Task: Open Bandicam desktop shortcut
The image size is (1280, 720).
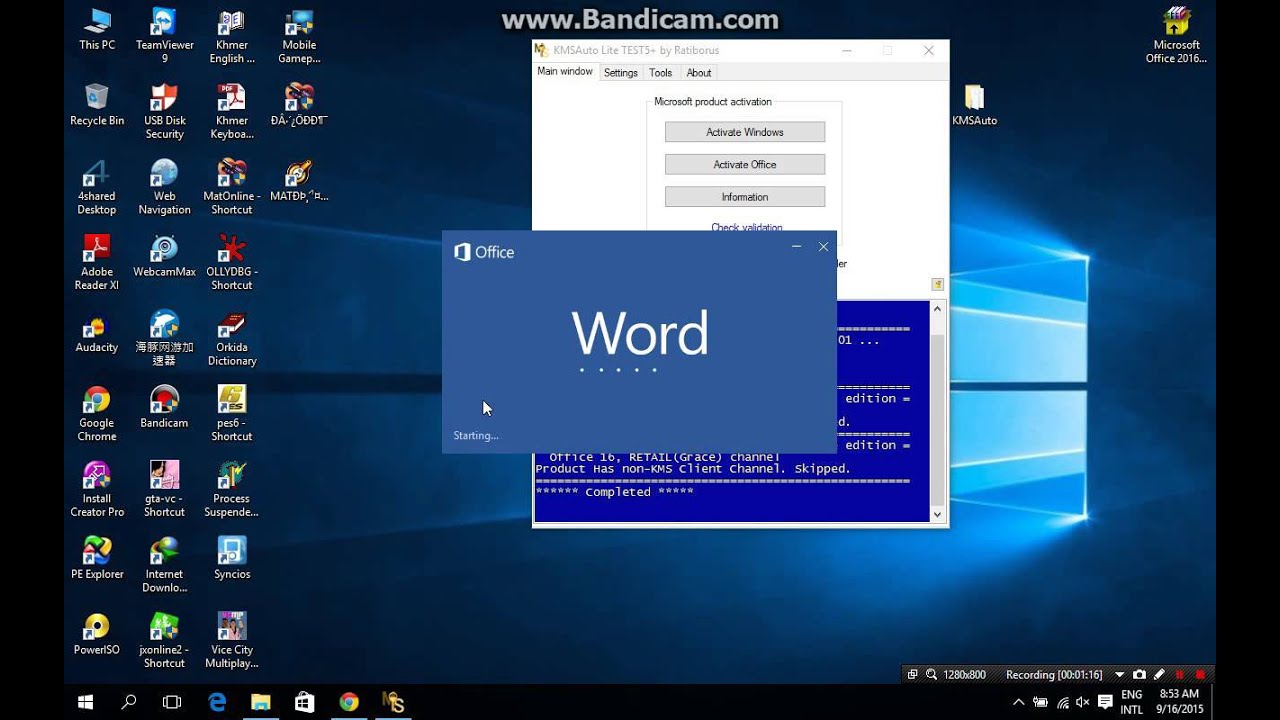Action: tap(165, 407)
